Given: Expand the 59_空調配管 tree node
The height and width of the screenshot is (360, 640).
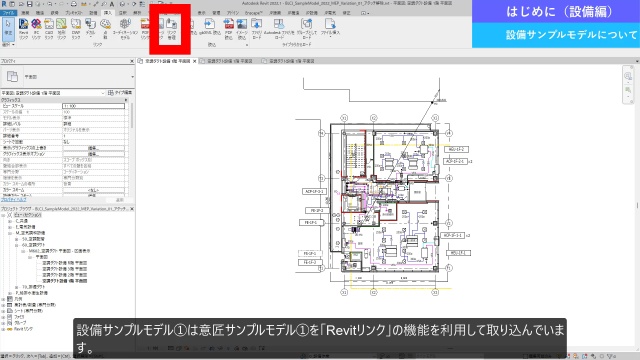Looking at the screenshot, I should (17, 239).
